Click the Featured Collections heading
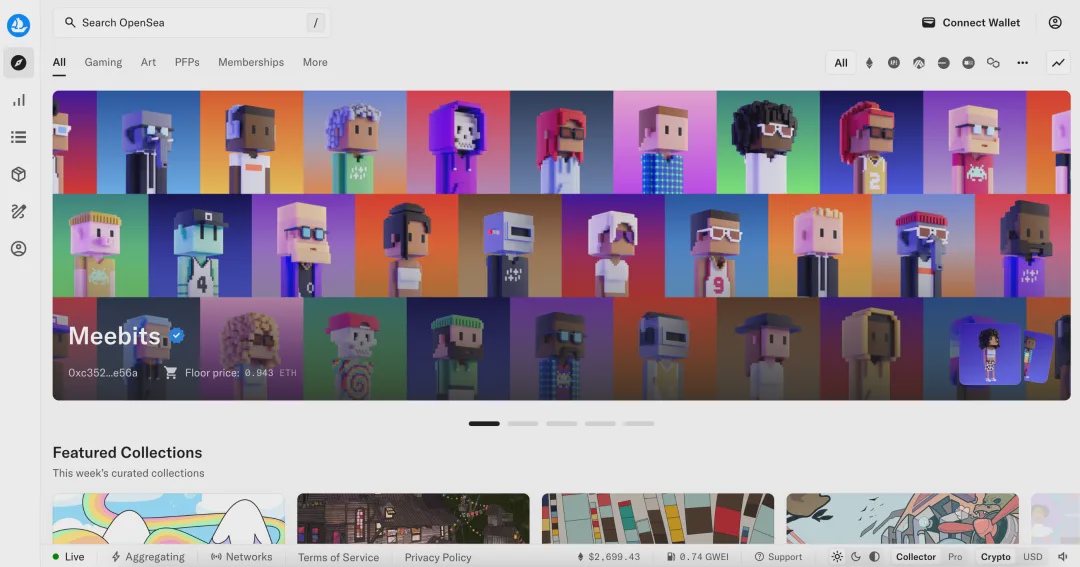This screenshot has width=1080, height=567. 127,453
